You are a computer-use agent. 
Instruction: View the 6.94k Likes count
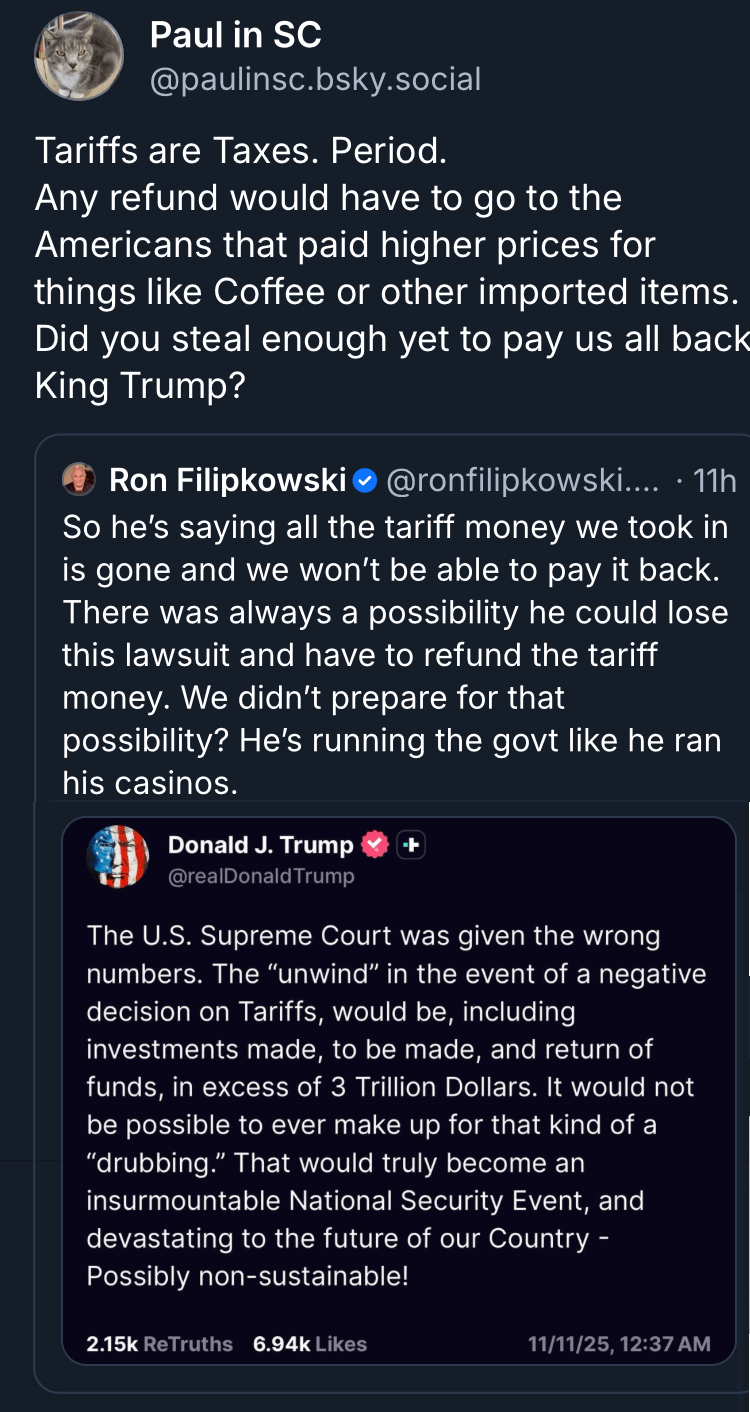[309, 1344]
